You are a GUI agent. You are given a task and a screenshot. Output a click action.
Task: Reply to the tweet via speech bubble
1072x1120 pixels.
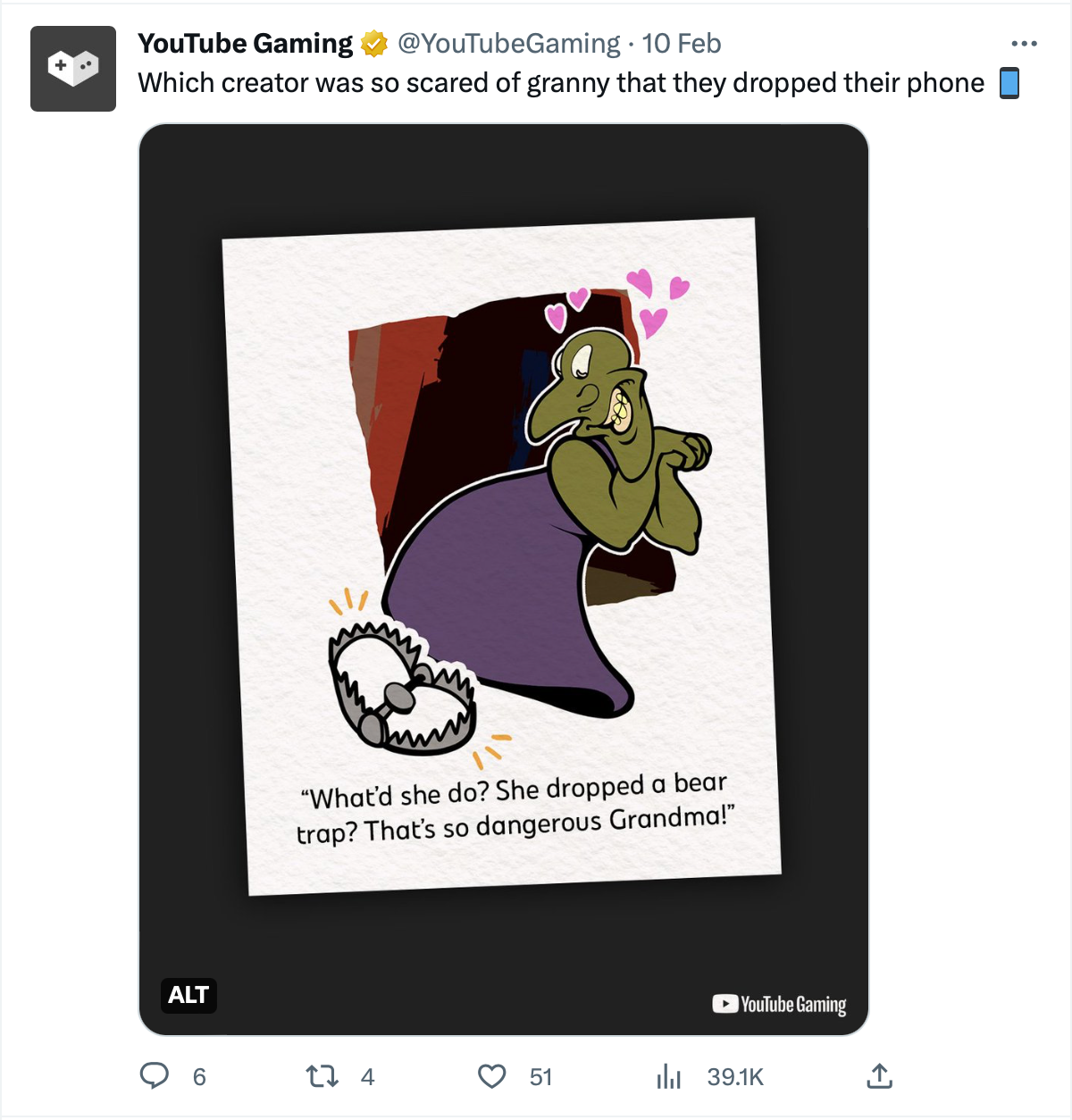click(155, 1076)
